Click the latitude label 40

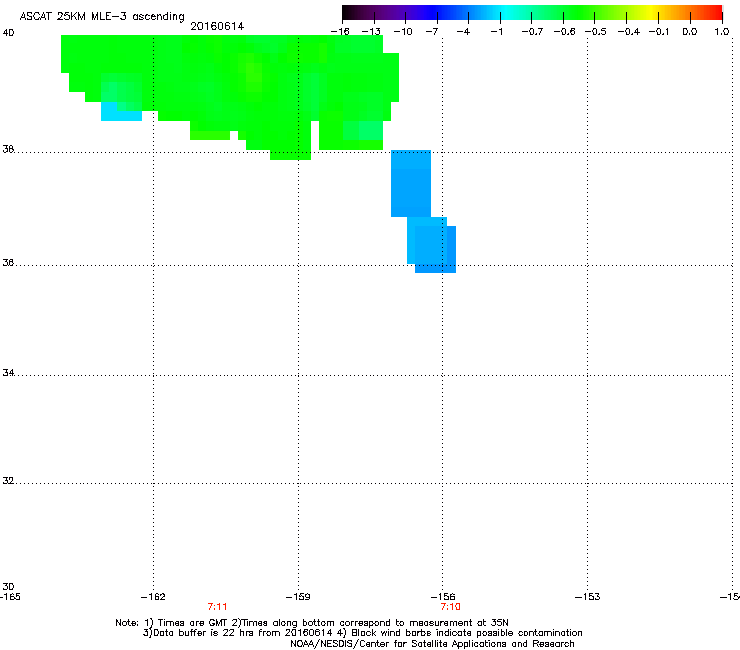tap(8, 33)
